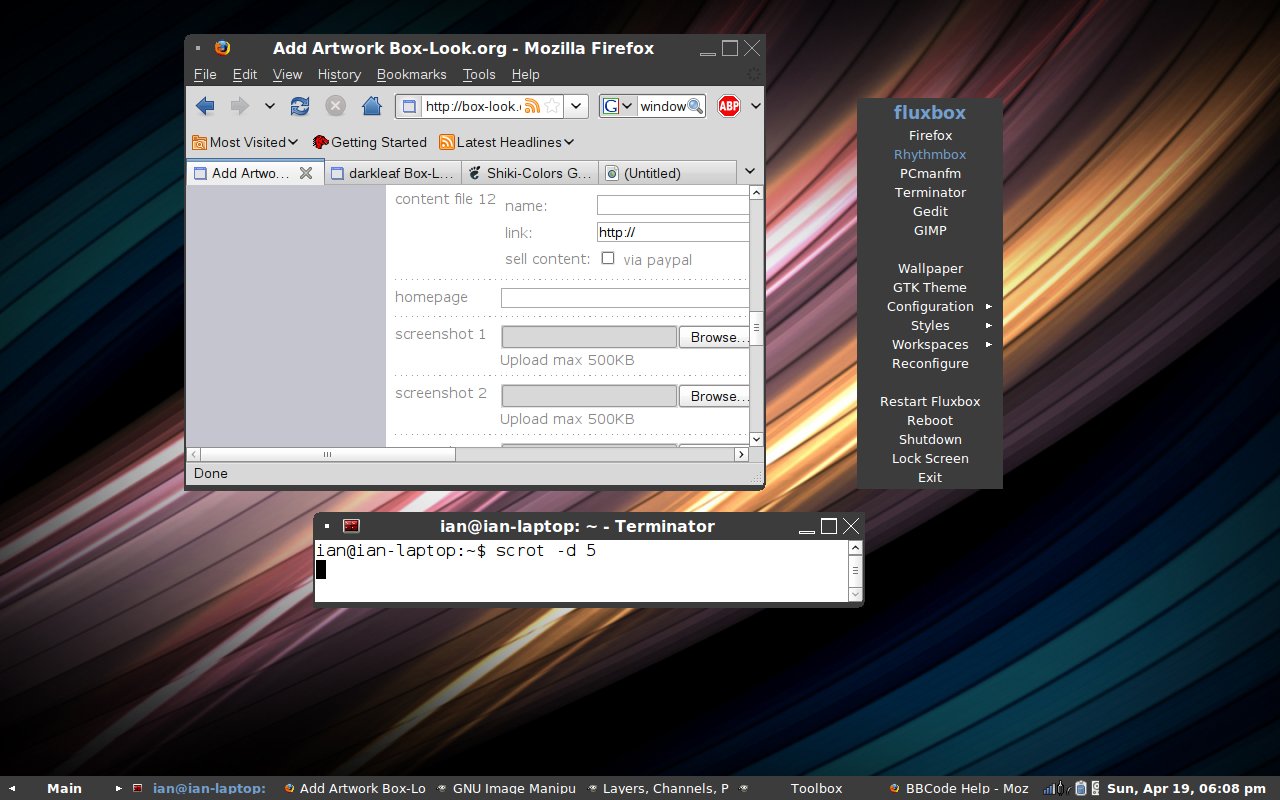Switch to the Shiki-Colors tab

point(530,173)
